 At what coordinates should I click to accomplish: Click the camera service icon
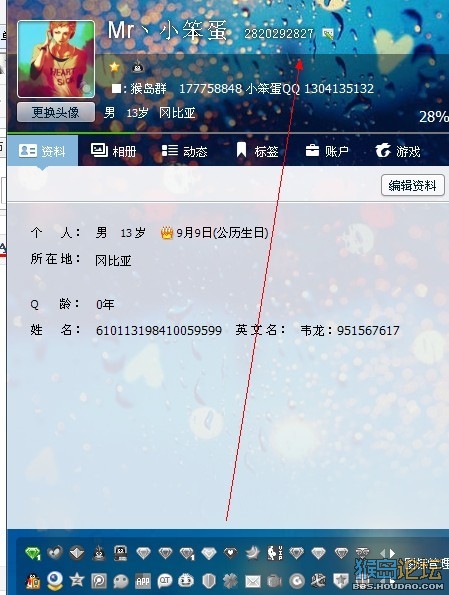click(x=274, y=581)
